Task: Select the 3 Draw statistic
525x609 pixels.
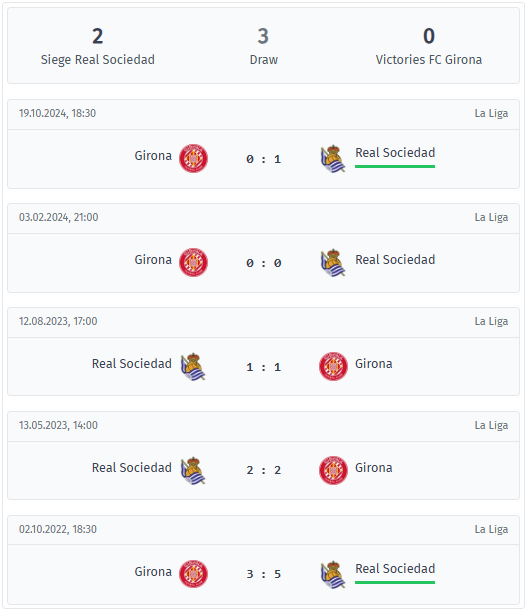Action: 263,47
